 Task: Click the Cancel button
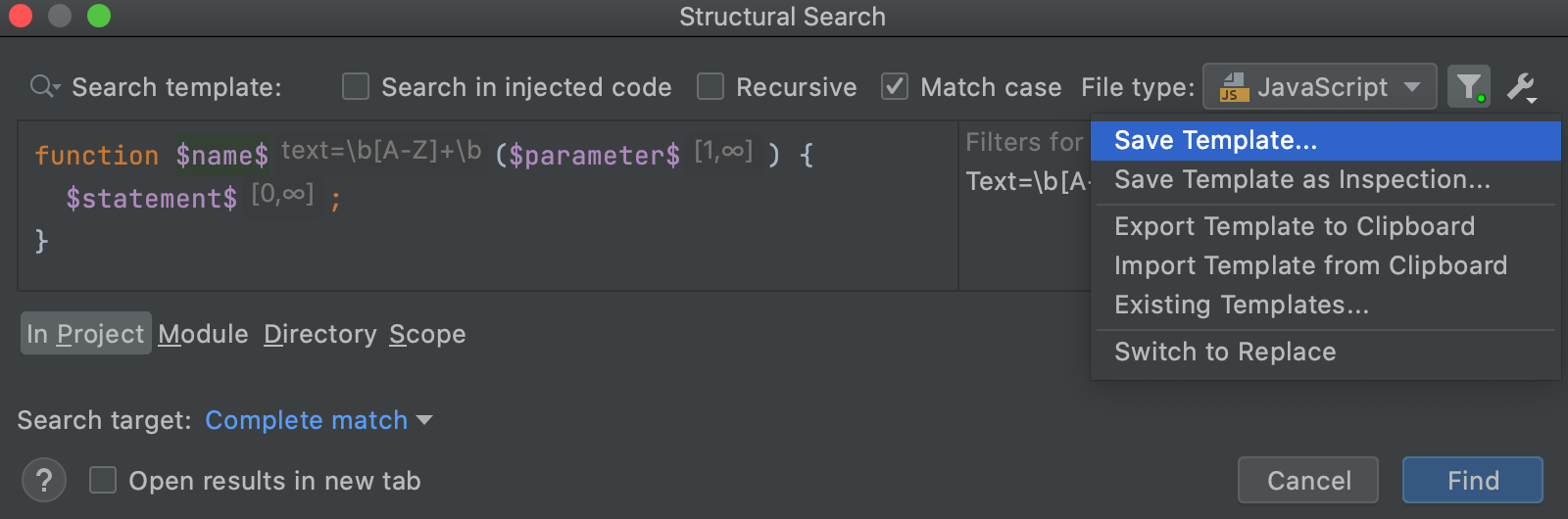click(x=1307, y=481)
